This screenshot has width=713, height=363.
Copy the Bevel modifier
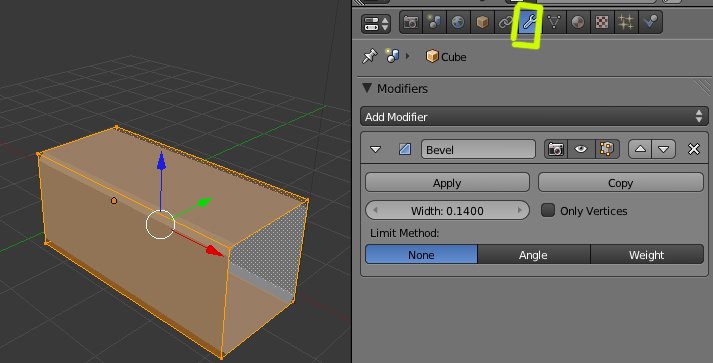(621, 182)
